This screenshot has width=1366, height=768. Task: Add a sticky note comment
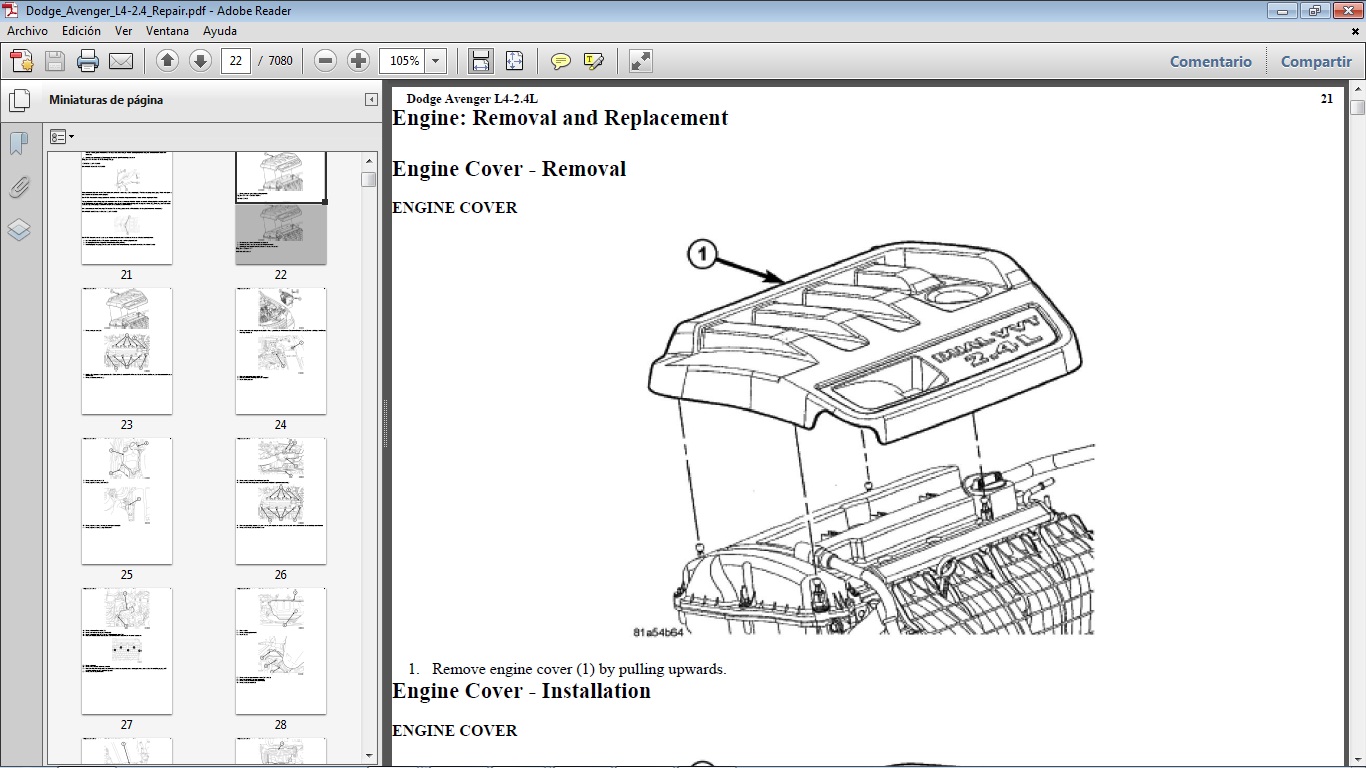tap(561, 61)
